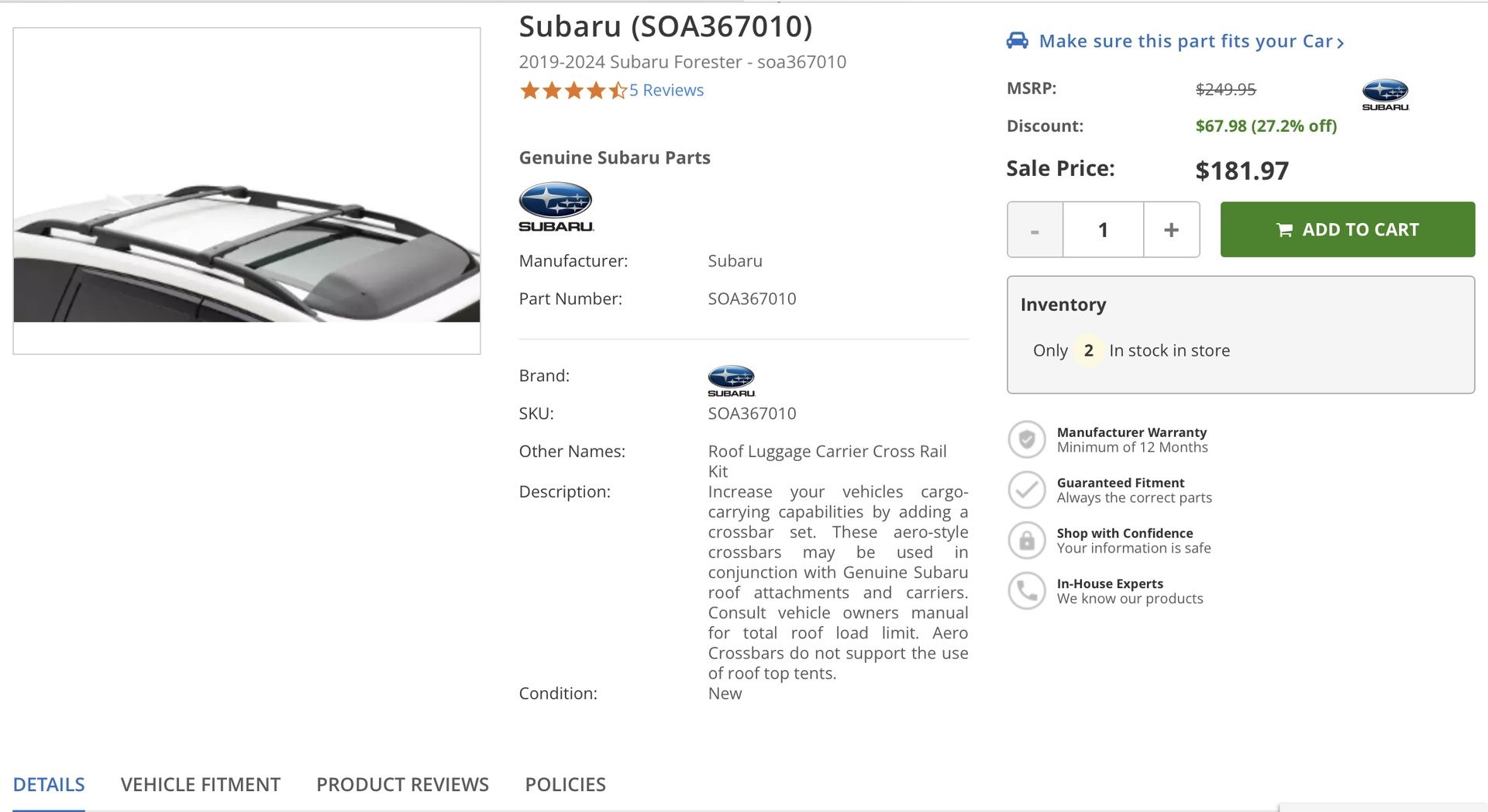
Task: Click the cart icon inside Add to Cart
Action: point(1284,230)
